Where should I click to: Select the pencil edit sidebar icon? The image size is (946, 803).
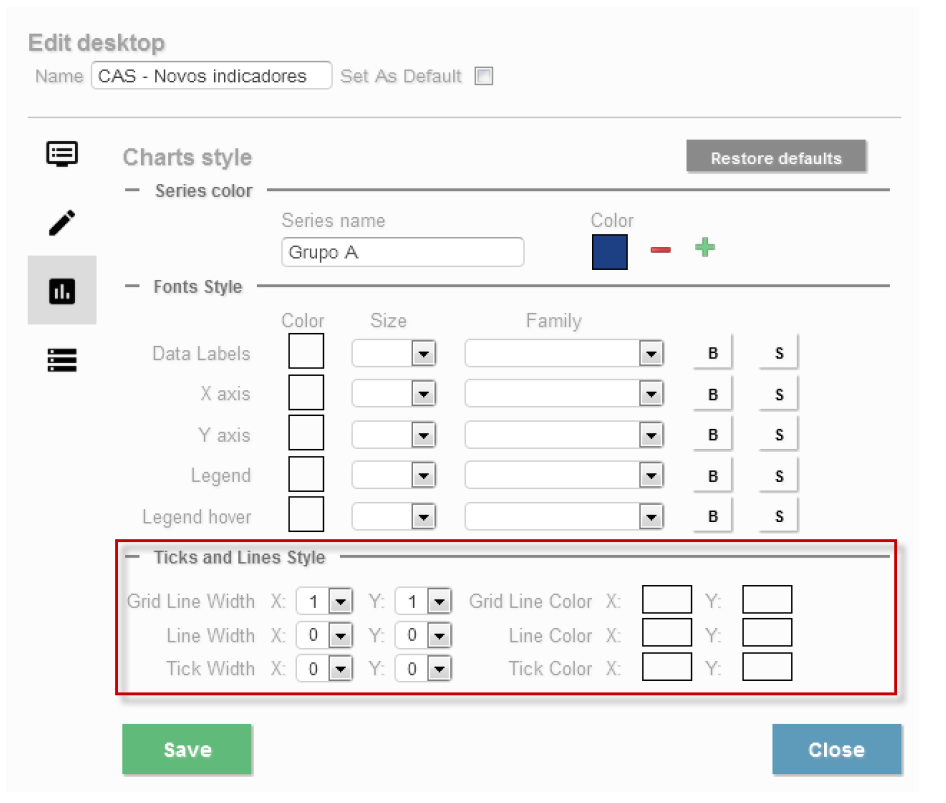point(62,223)
